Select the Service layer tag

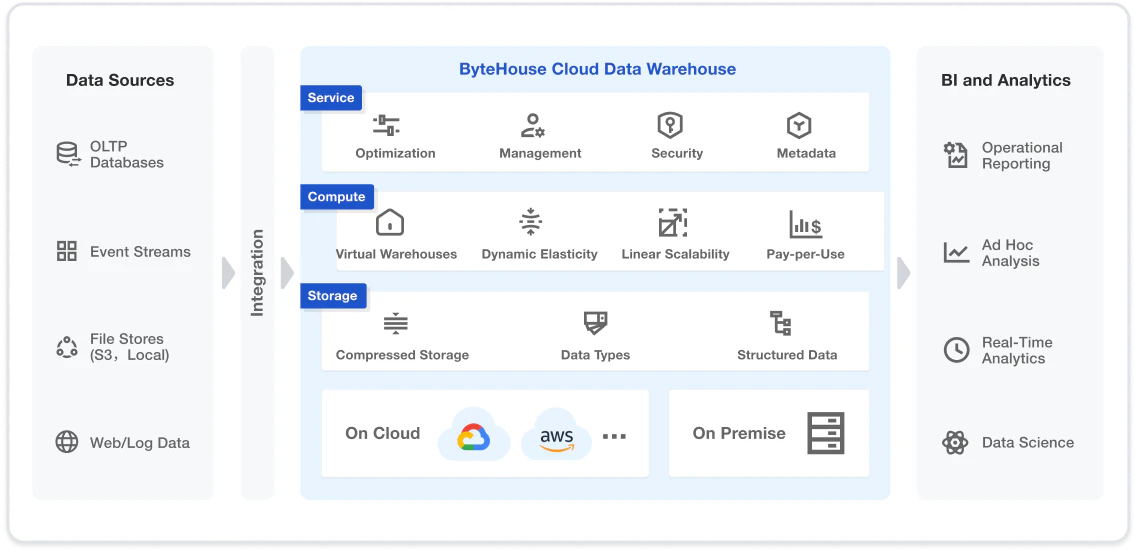tap(331, 98)
